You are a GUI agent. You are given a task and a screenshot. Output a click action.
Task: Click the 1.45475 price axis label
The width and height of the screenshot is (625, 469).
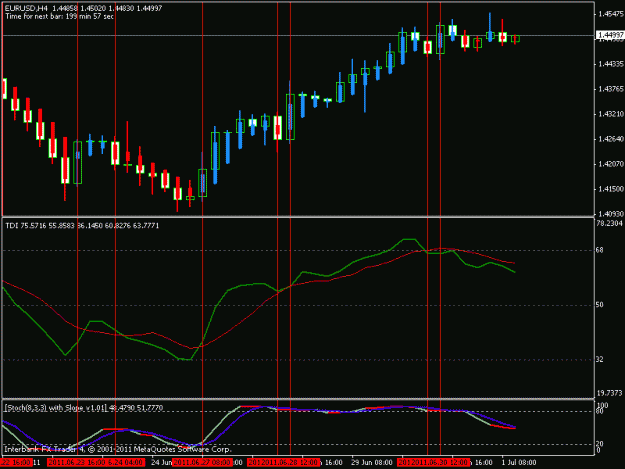(x=610, y=14)
